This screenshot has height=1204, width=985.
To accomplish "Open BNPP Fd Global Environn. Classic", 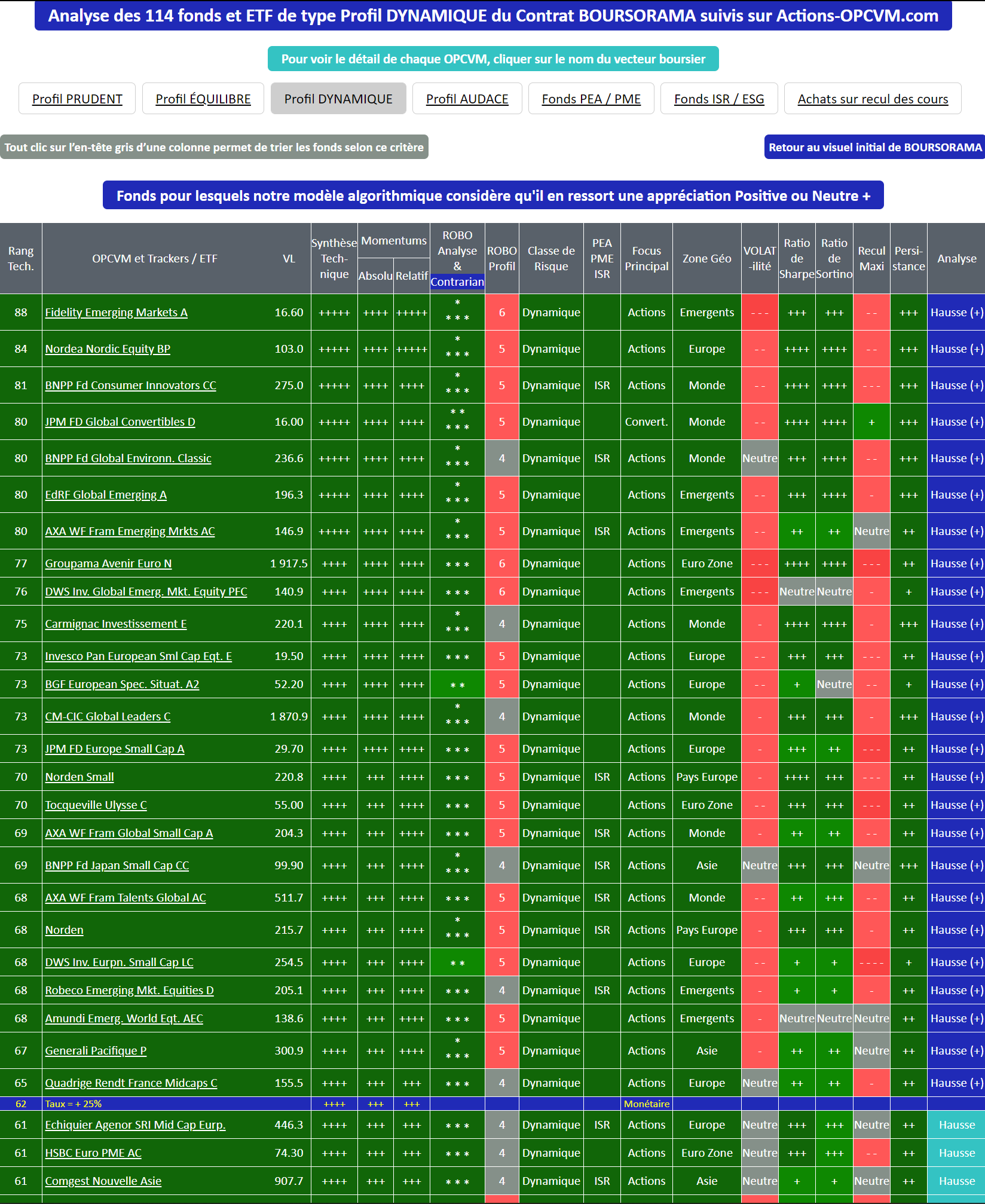I will [129, 458].
